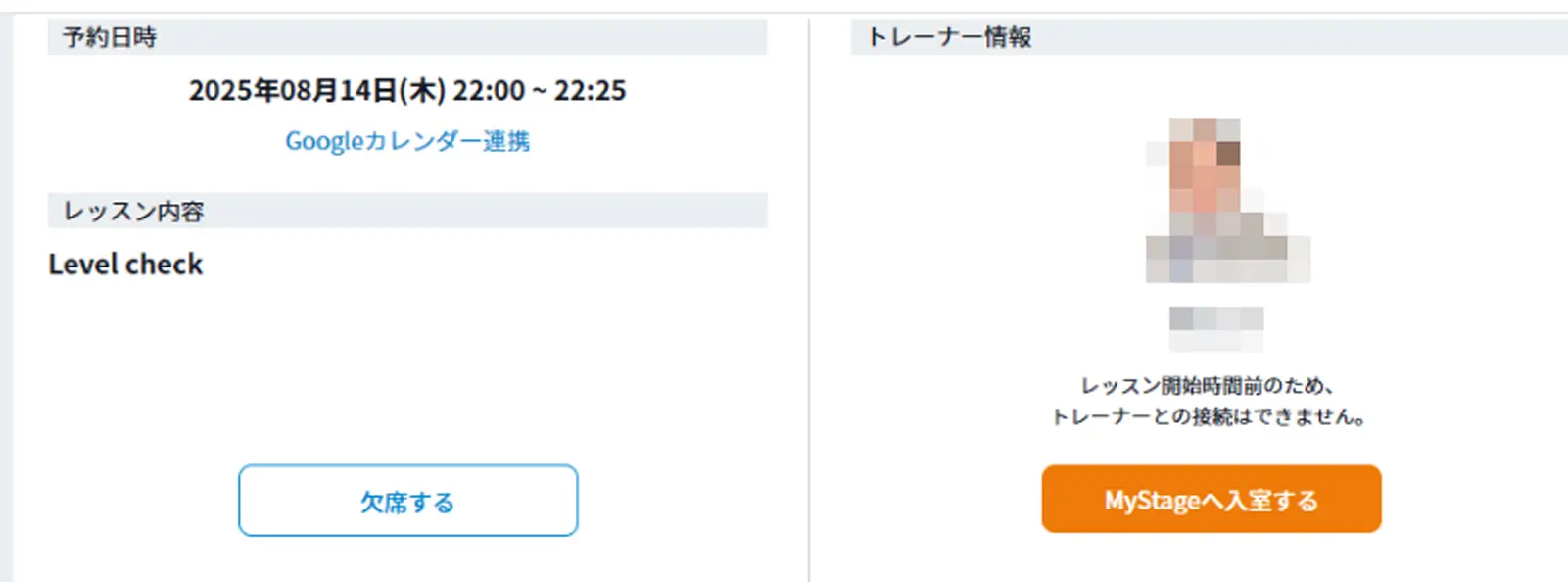Click the tilde between the lesson times
1568x582 pixels.
(x=540, y=91)
